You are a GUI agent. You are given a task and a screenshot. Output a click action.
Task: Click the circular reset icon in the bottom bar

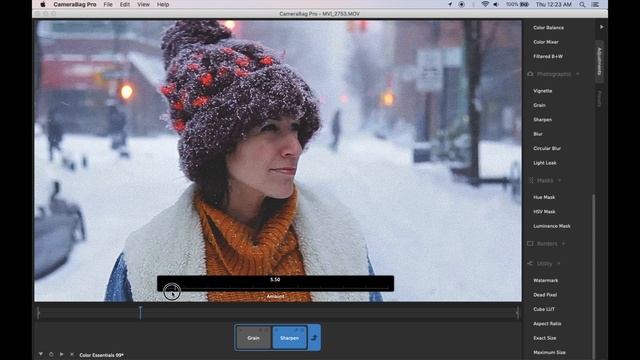click(x=51, y=355)
